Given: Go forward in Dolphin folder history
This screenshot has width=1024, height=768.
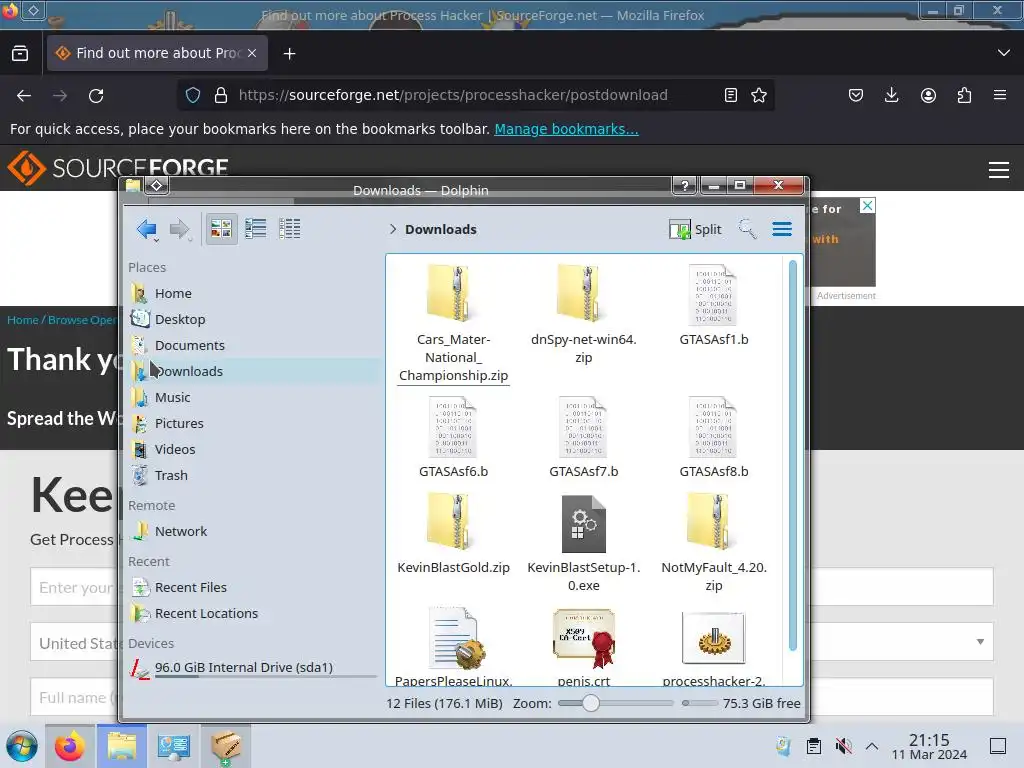Looking at the screenshot, I should pos(179,229).
